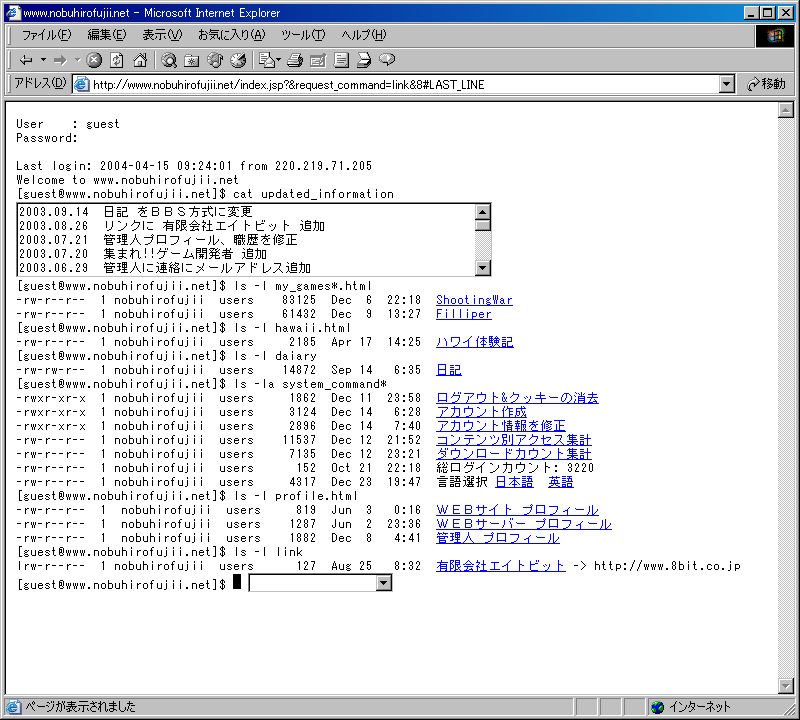800x720 pixels.
Task: Click the ページが表示されました status text
Action: (80, 707)
